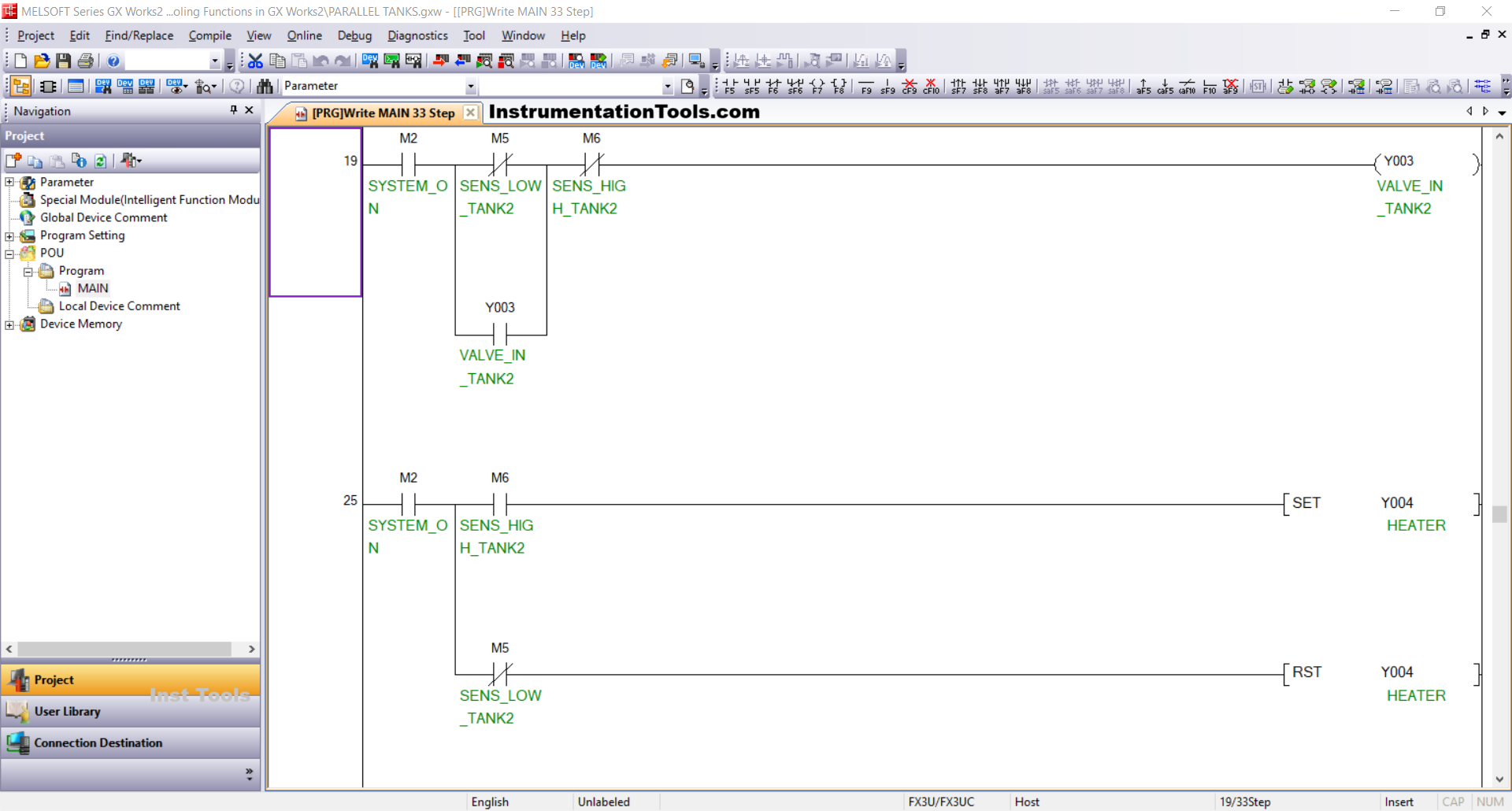Toggle the Navigation window icon
Screen dimensions: 1512x811
(x=21, y=86)
